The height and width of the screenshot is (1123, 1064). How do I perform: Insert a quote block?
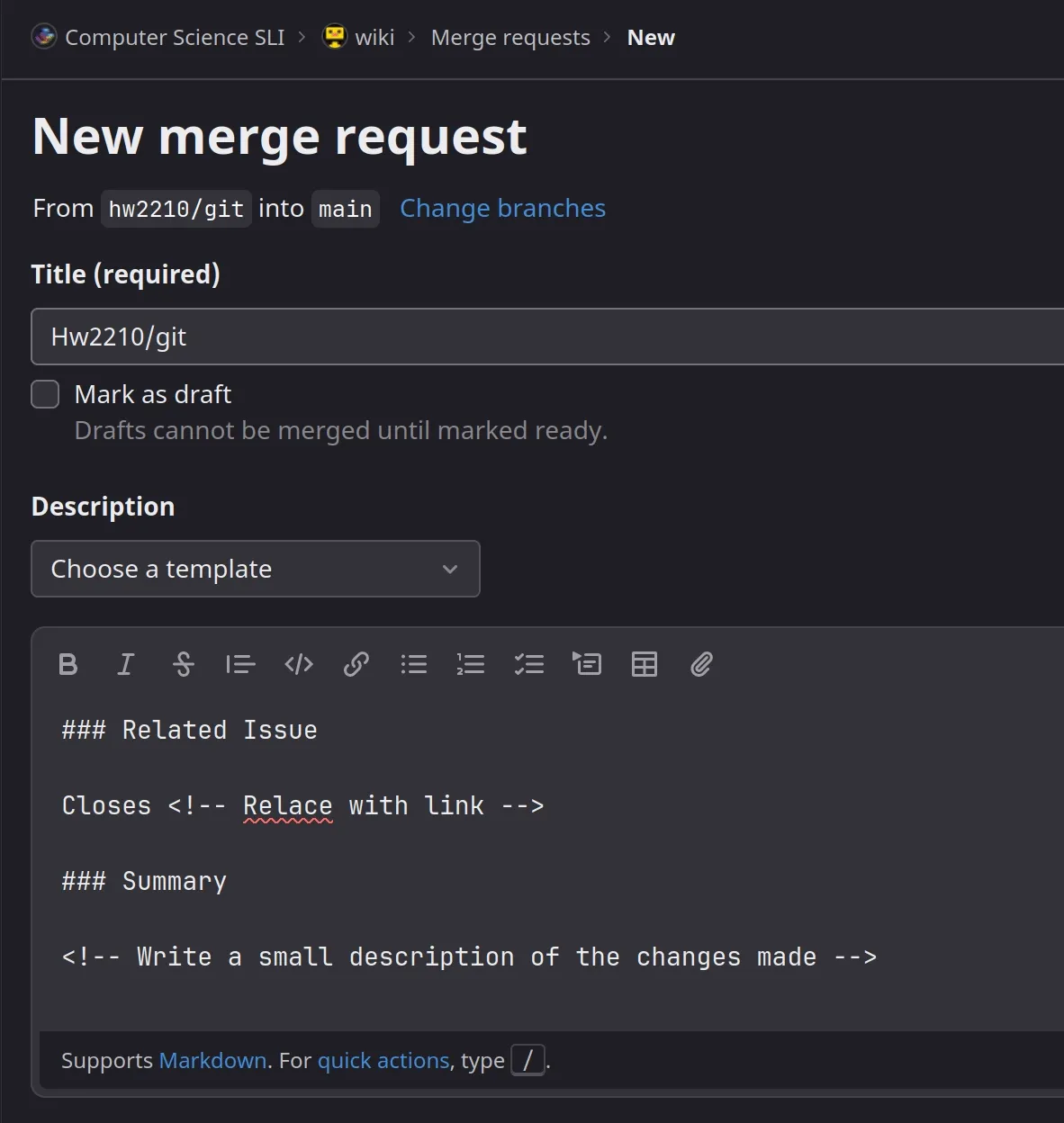point(240,664)
